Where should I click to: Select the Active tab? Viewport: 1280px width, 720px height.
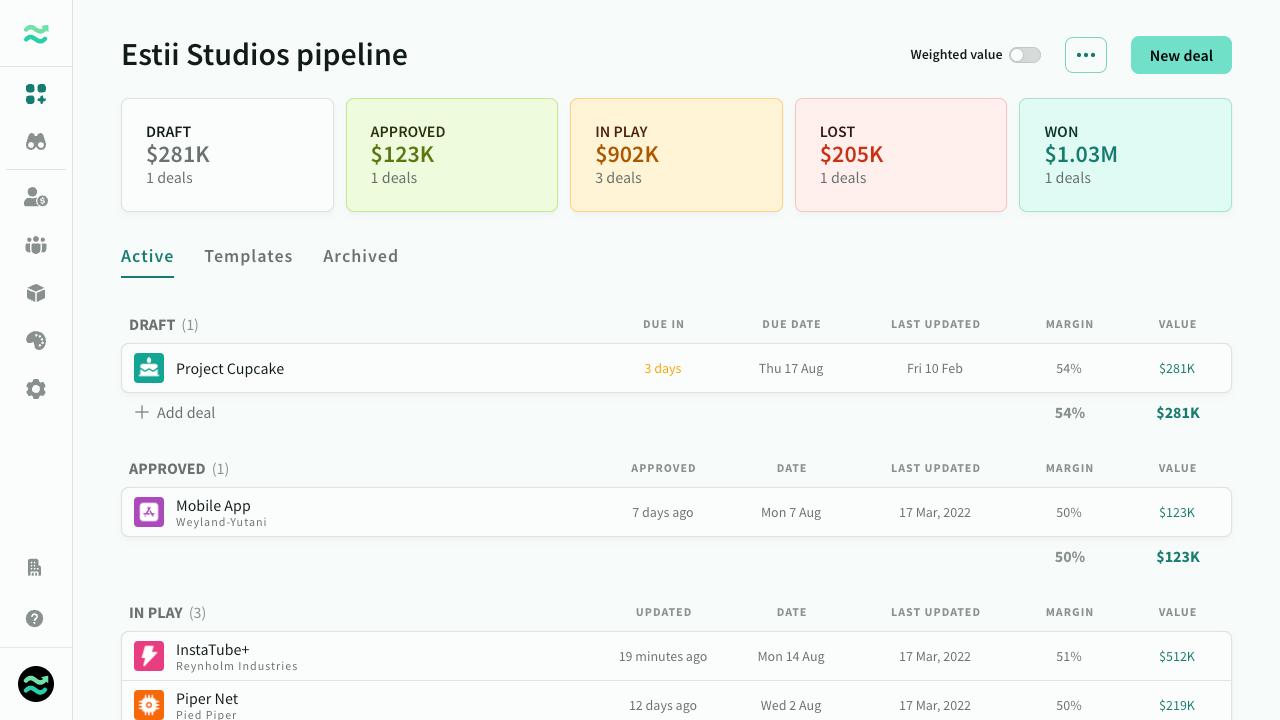[x=147, y=256]
